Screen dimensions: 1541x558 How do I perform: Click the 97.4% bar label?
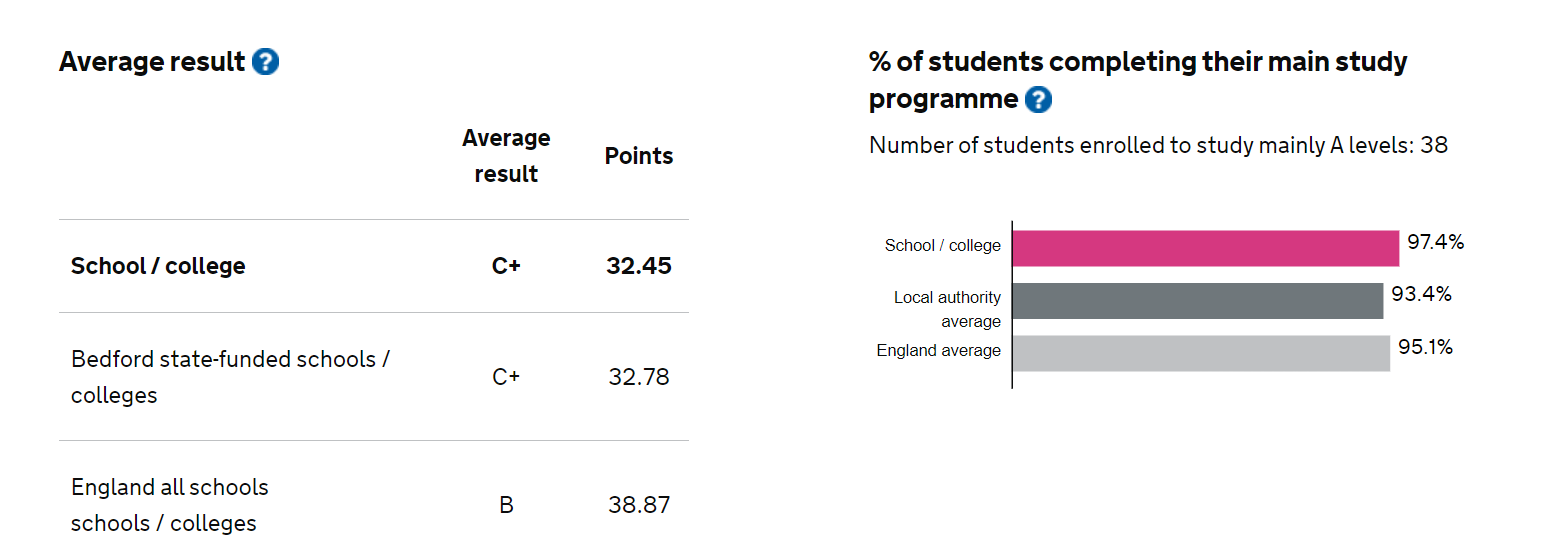tap(1436, 242)
